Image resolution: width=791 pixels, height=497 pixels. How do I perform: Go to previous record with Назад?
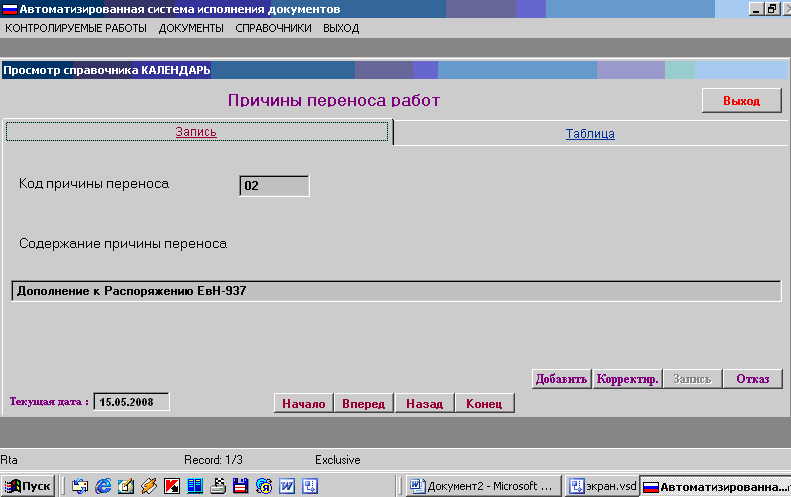[x=424, y=403]
